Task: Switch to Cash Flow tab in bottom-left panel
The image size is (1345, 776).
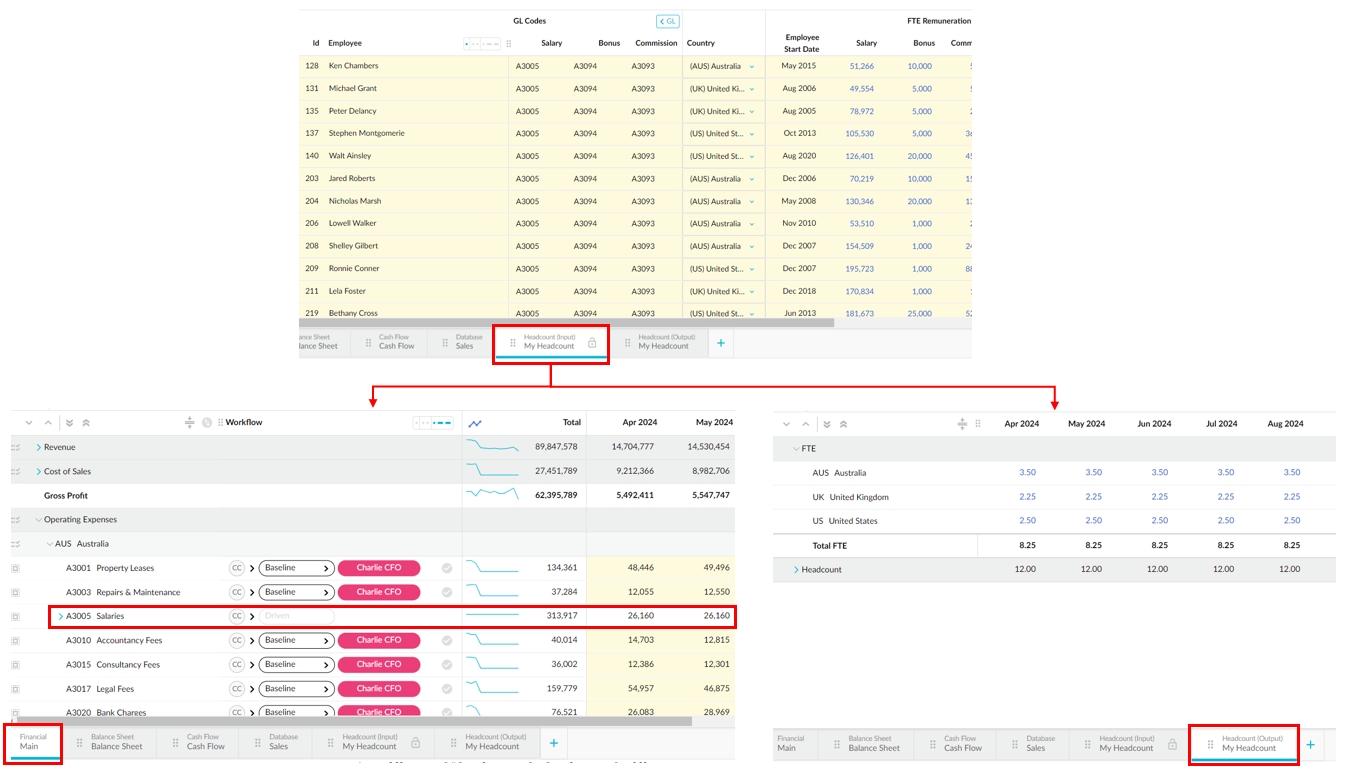Action: point(204,742)
